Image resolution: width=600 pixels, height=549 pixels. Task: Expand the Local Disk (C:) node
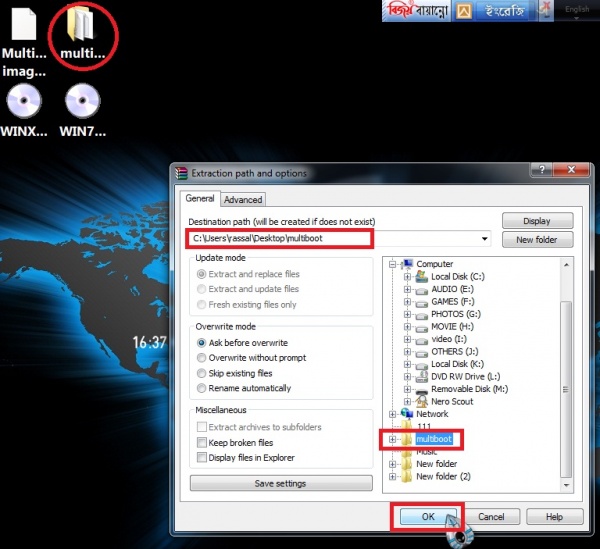[407, 277]
